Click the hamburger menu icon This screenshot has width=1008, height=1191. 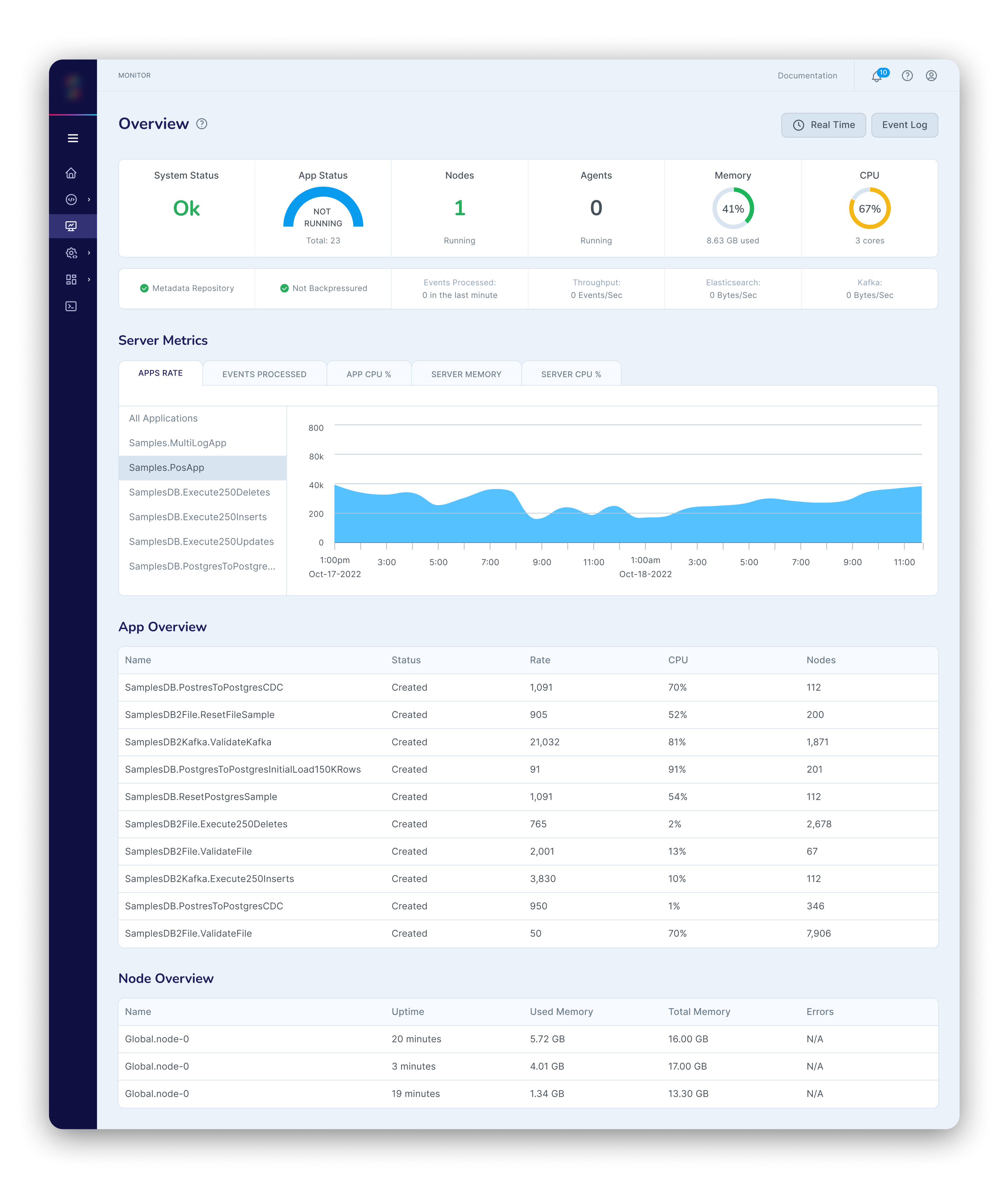coord(72,138)
